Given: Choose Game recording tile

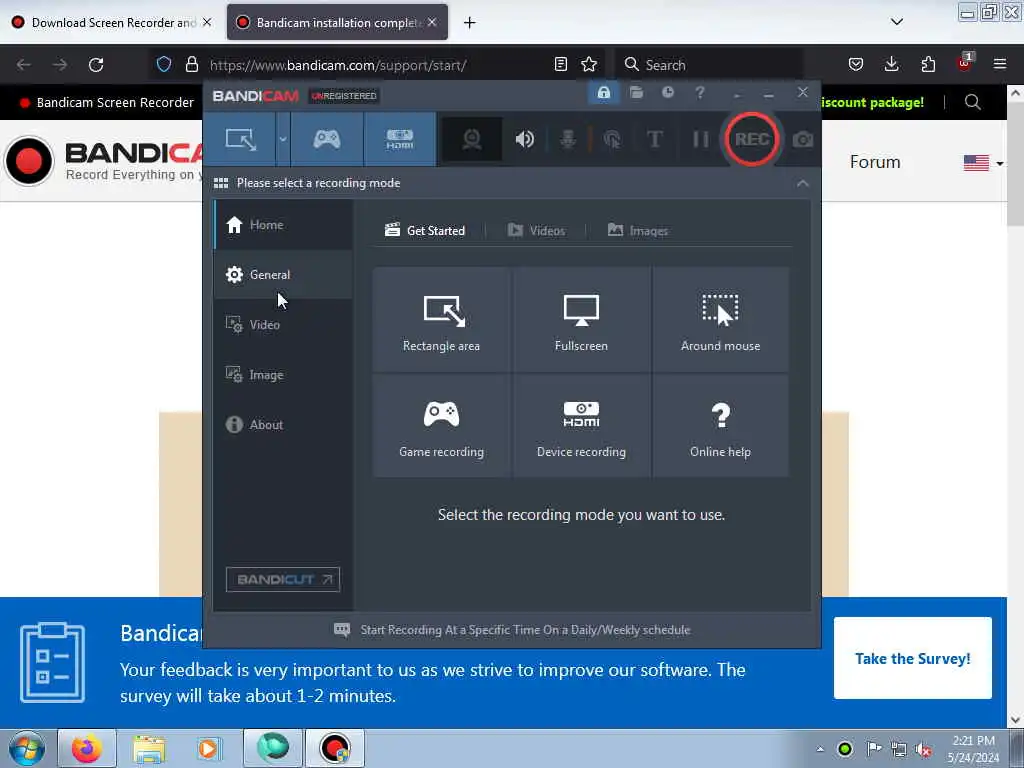Looking at the screenshot, I should (441, 426).
